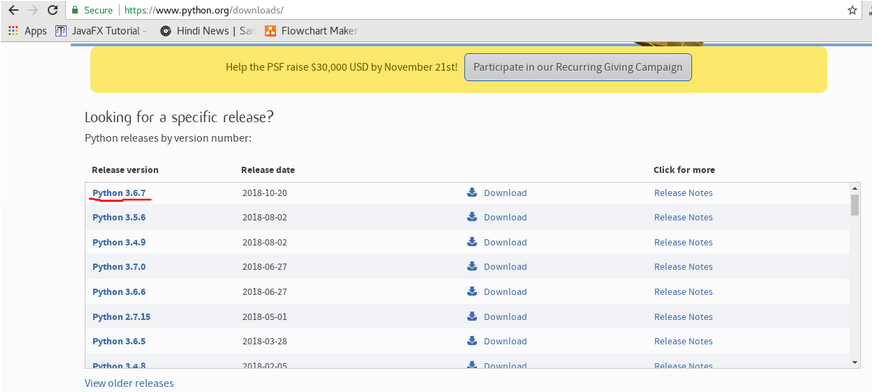
Task: Click the Download link for Python 2.7.15
Action: tap(505, 316)
